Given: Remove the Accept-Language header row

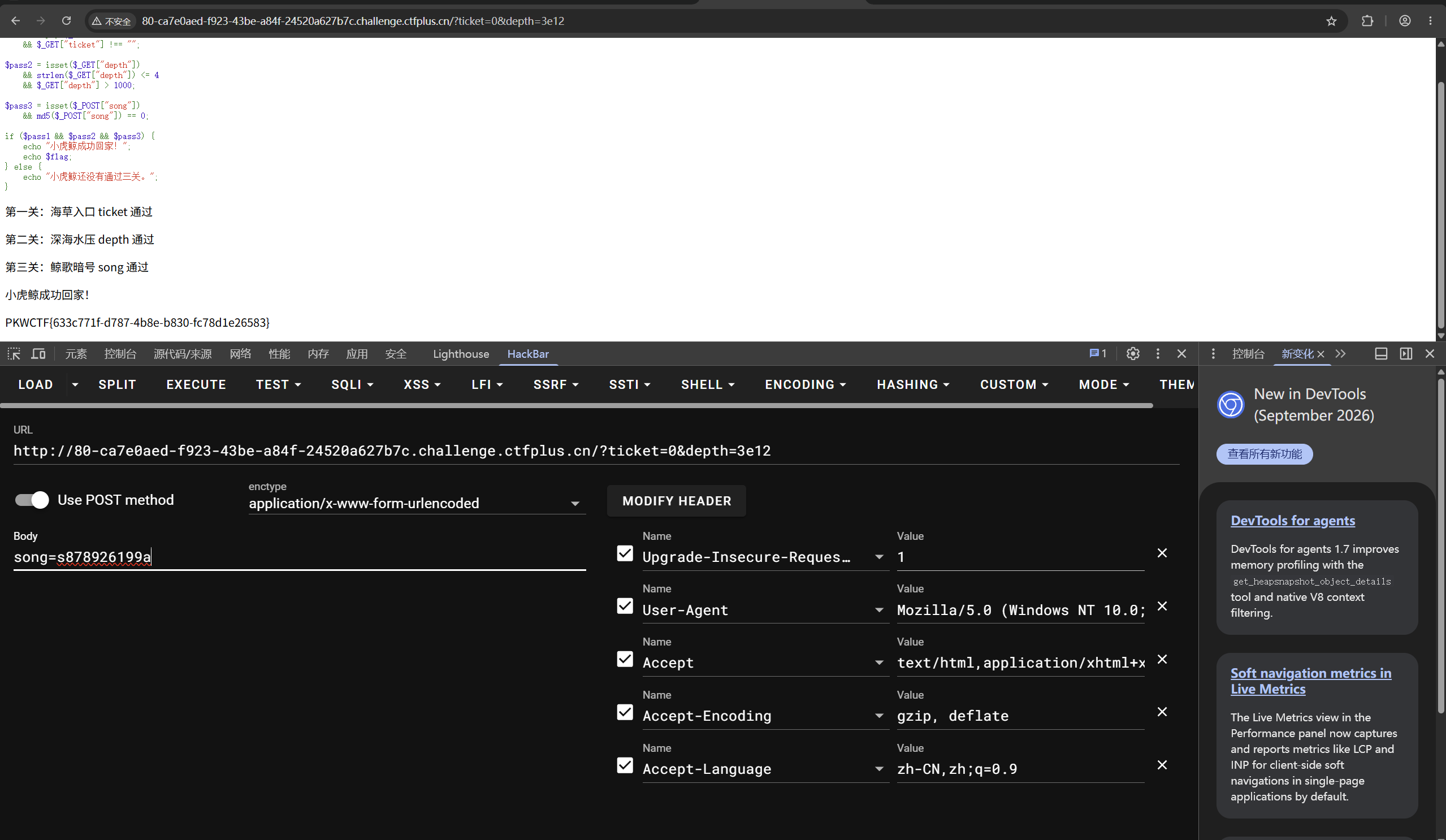Looking at the screenshot, I should coord(1162,765).
